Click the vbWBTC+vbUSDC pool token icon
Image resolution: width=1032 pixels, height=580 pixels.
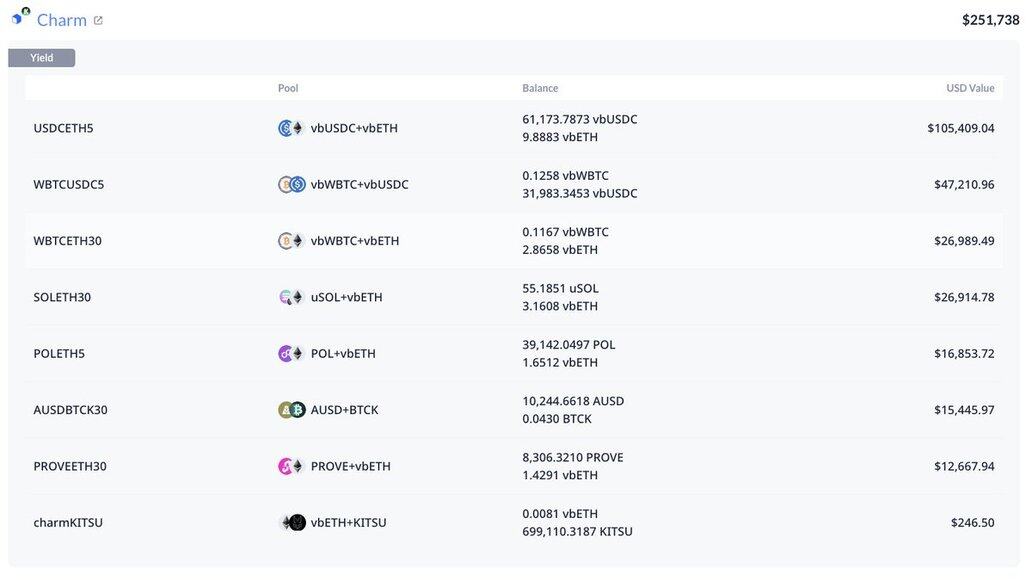click(x=291, y=185)
